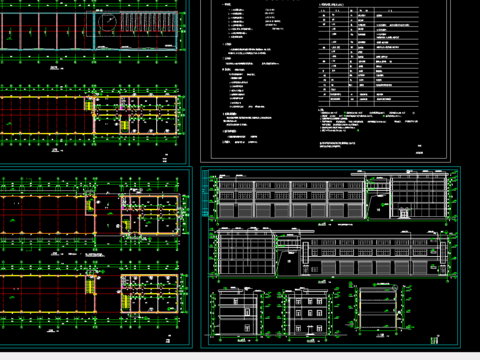
Task: Click the curtain wall grid on rear elevation
Action: coord(246,254)
